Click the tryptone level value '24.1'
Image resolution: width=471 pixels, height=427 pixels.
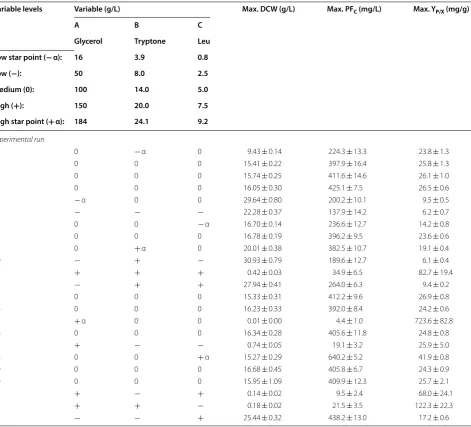click(141, 122)
